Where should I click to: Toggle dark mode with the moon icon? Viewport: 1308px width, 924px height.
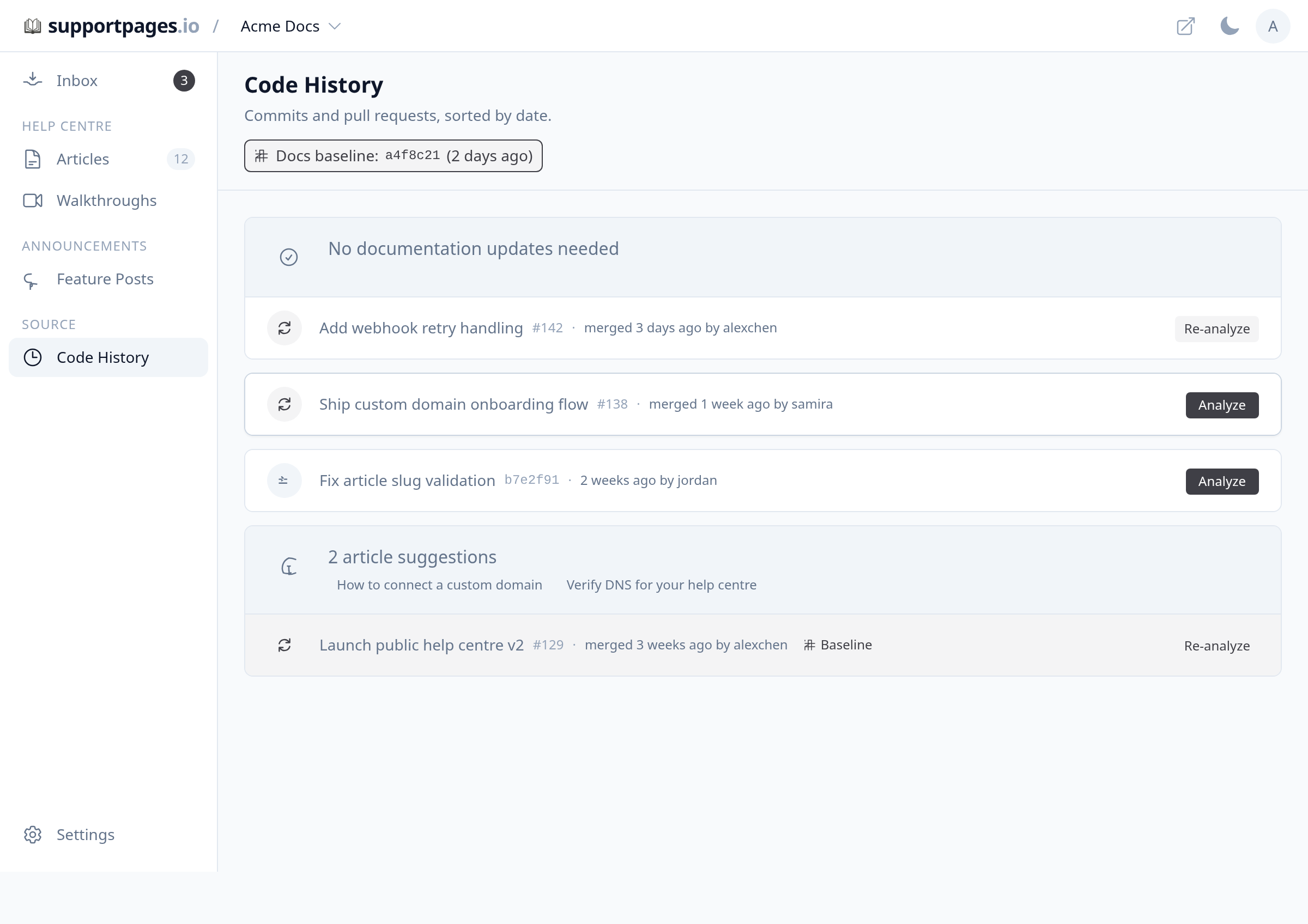point(1230,26)
